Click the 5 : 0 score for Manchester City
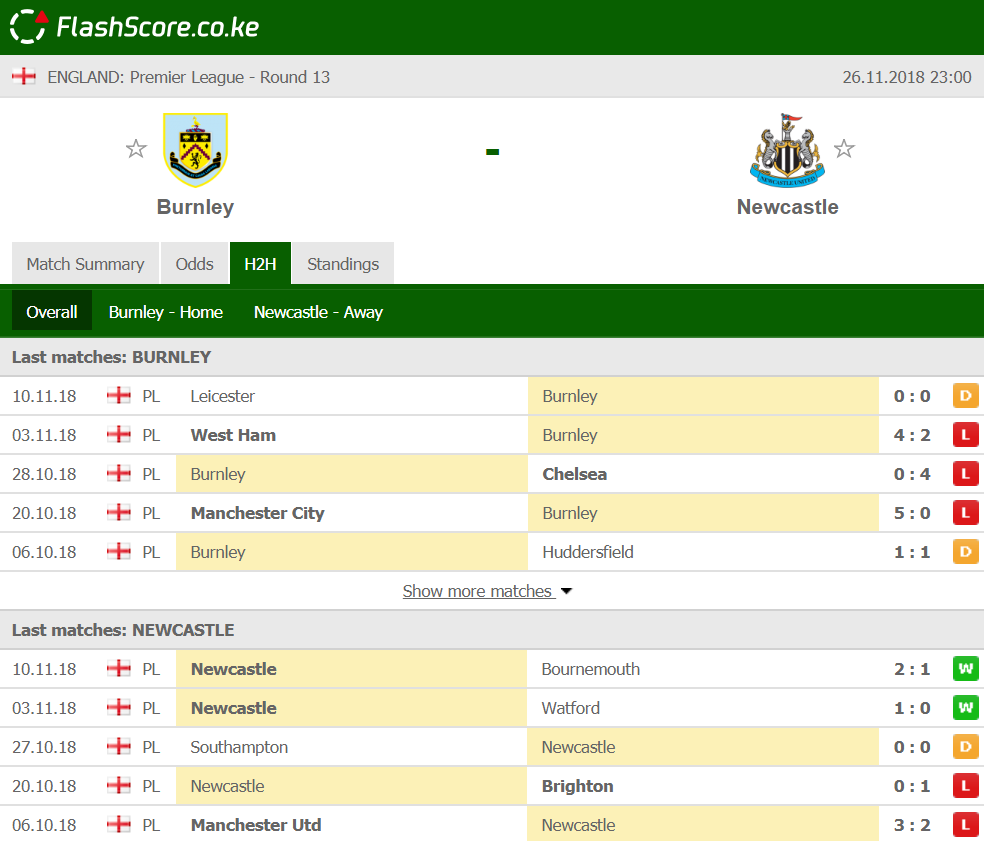The width and height of the screenshot is (984, 849). 912,513
